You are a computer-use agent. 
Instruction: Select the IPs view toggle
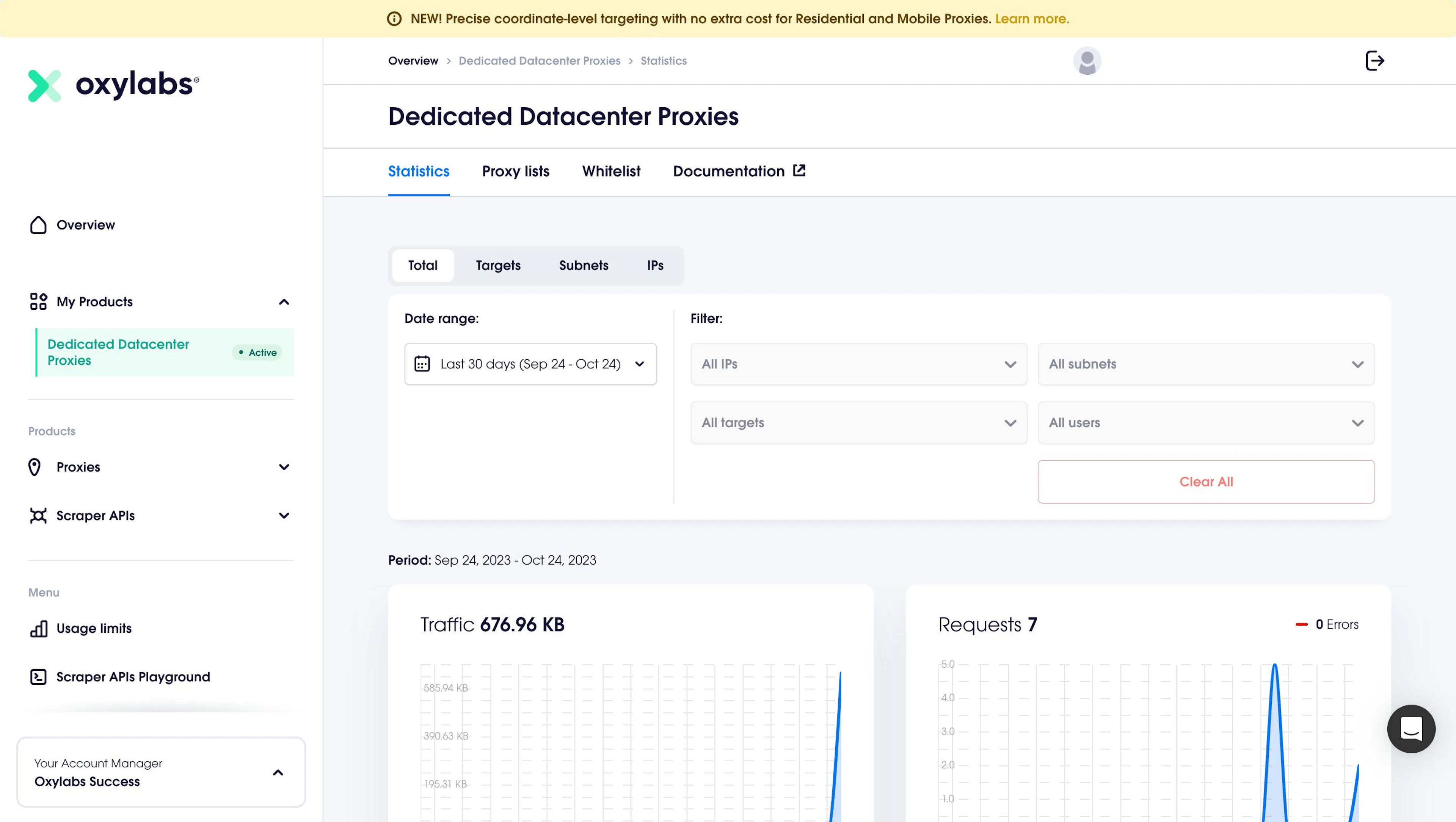655,266
